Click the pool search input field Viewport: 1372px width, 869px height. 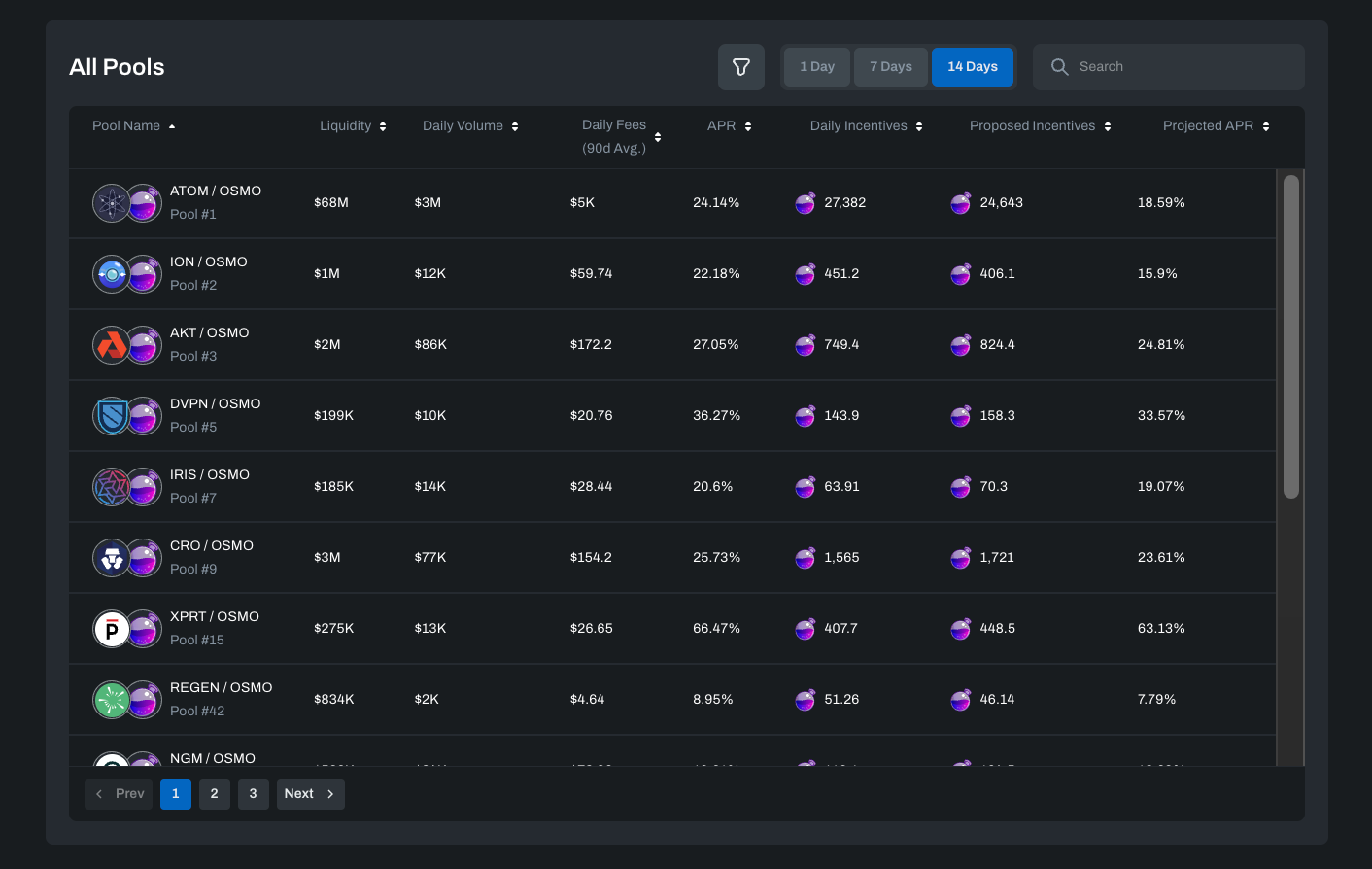1169,67
